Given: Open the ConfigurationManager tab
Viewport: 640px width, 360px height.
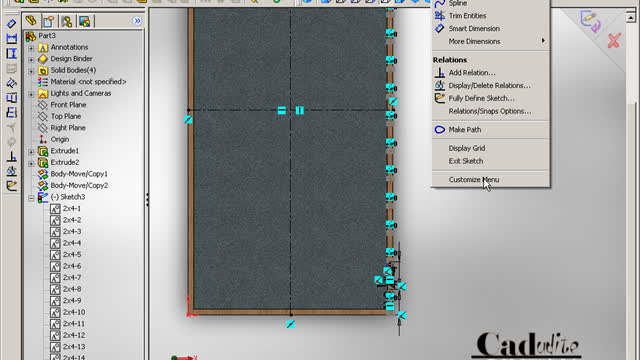Looking at the screenshot, I should click(x=67, y=21).
